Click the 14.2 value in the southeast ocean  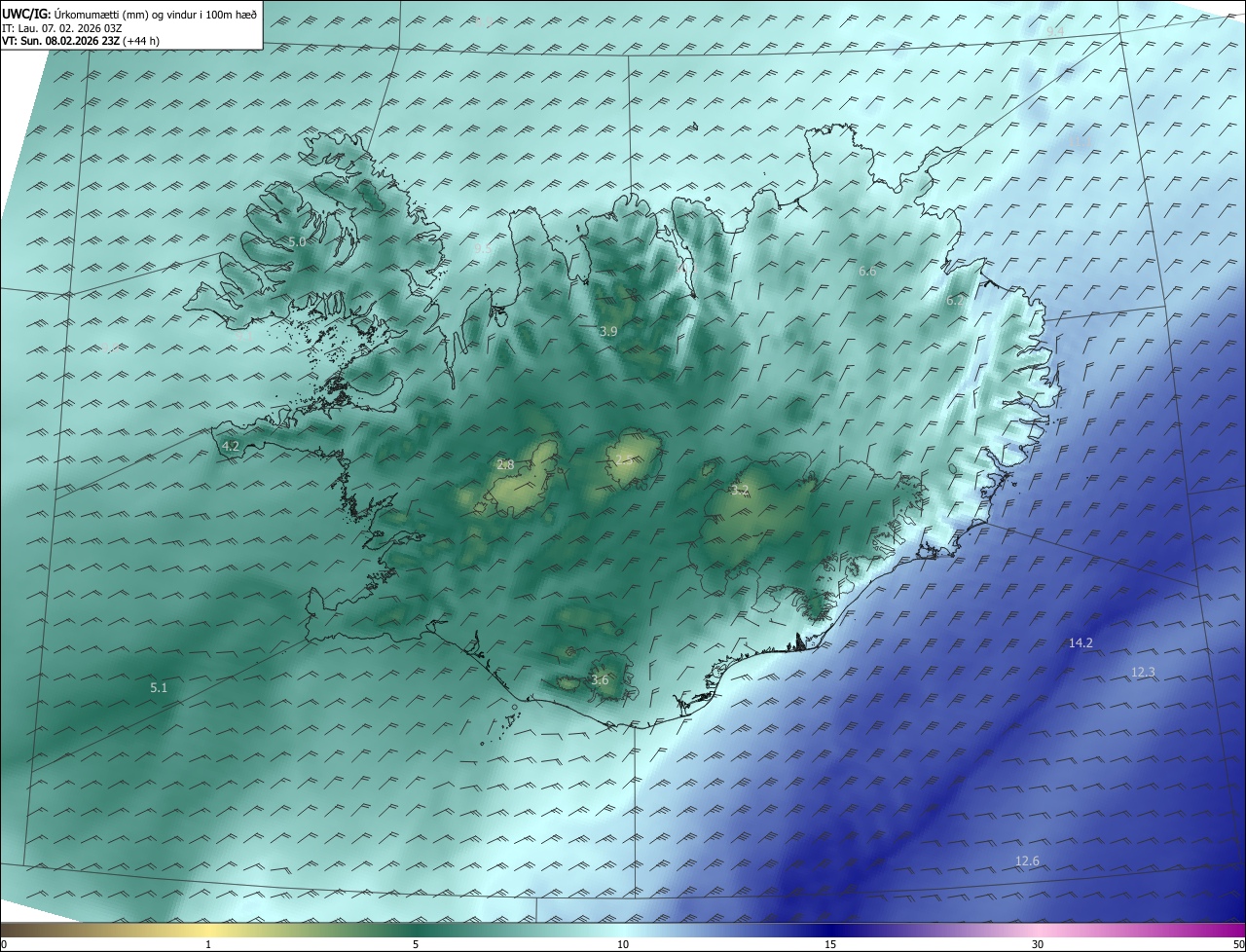click(x=1081, y=643)
